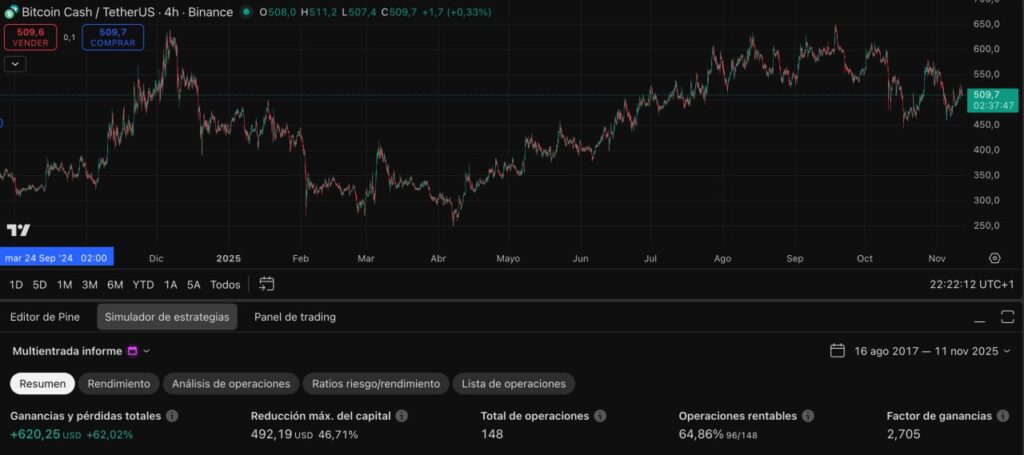The width and height of the screenshot is (1024, 455).
Task: Expand the date range 16 ago 2017 selector
Action: (x=920, y=351)
